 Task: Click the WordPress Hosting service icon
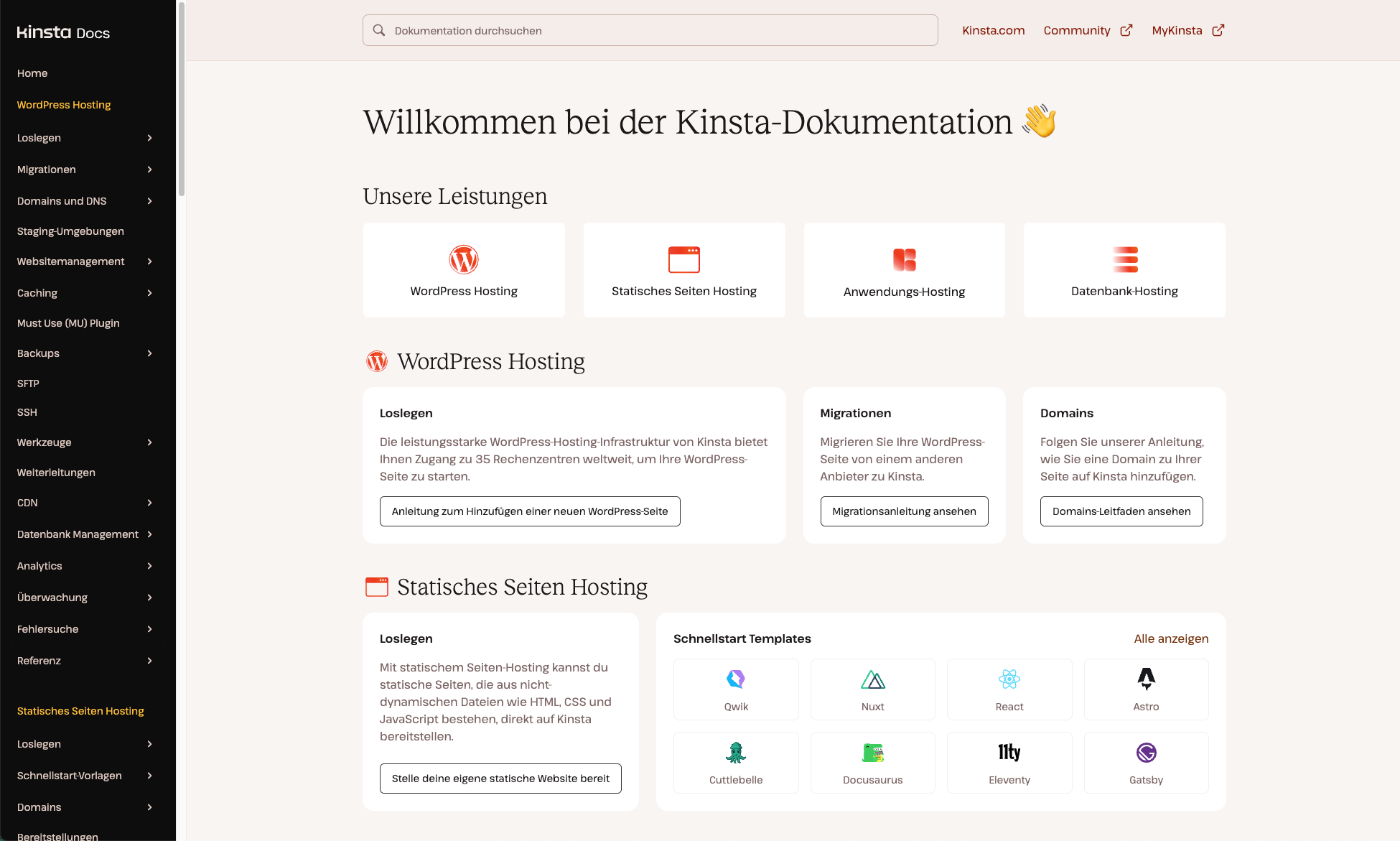pos(464,260)
